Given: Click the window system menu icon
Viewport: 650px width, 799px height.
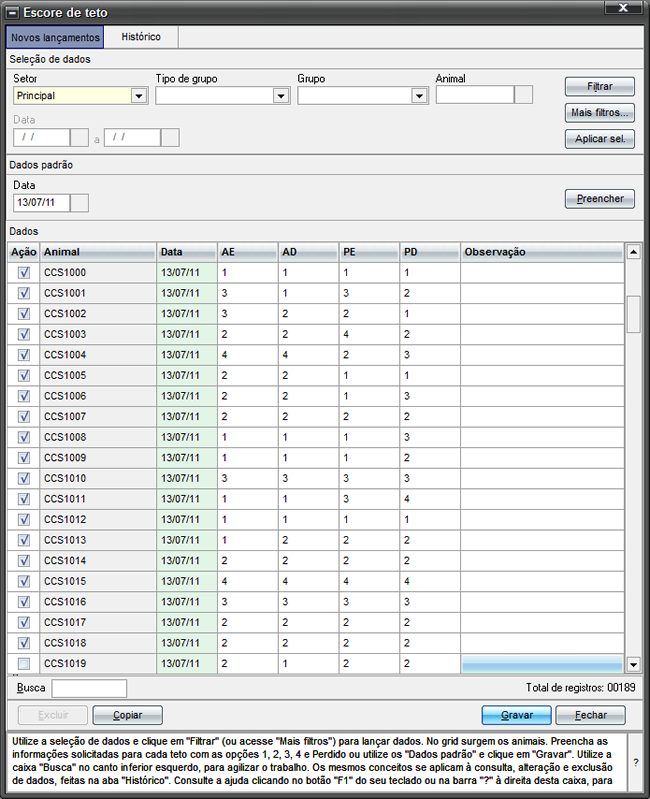Looking at the screenshot, I should 12,13.
